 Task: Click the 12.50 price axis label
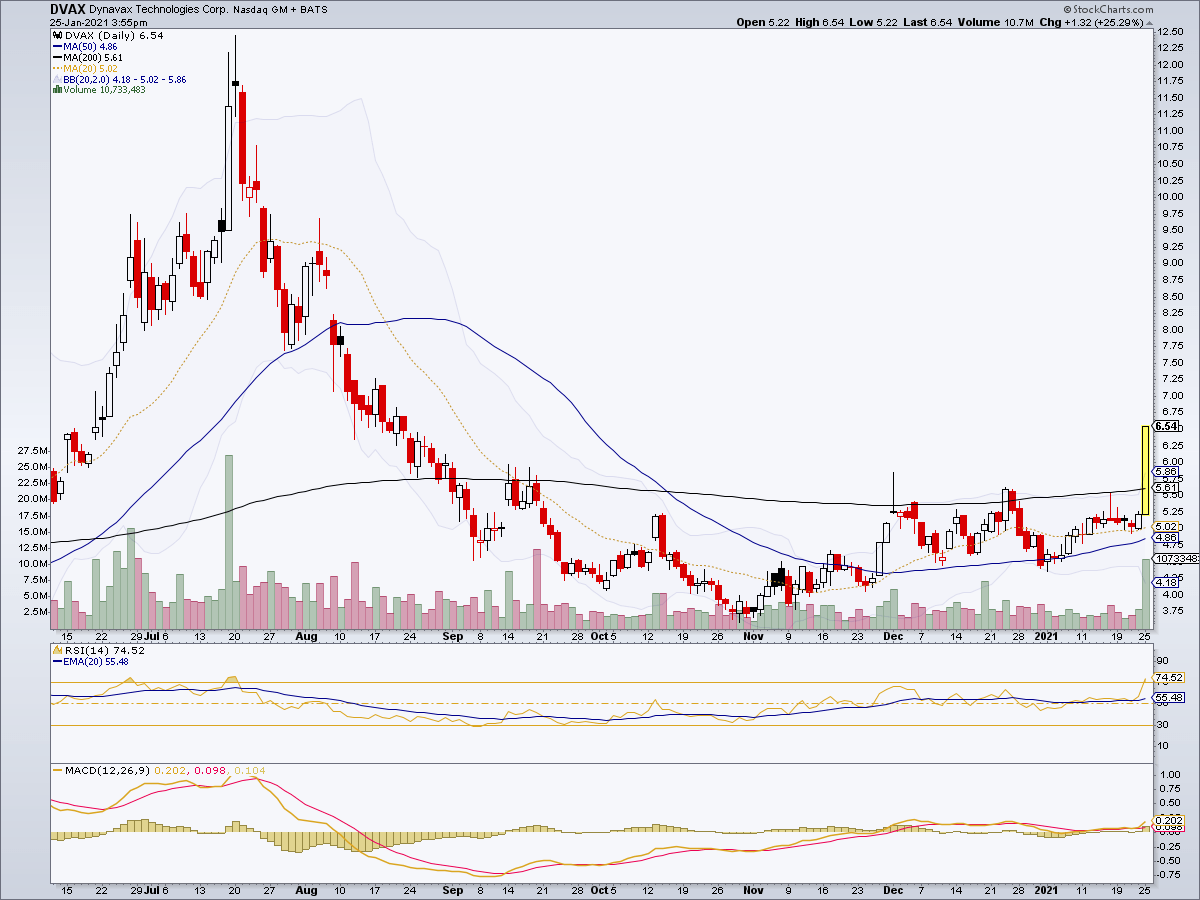(x=1170, y=32)
